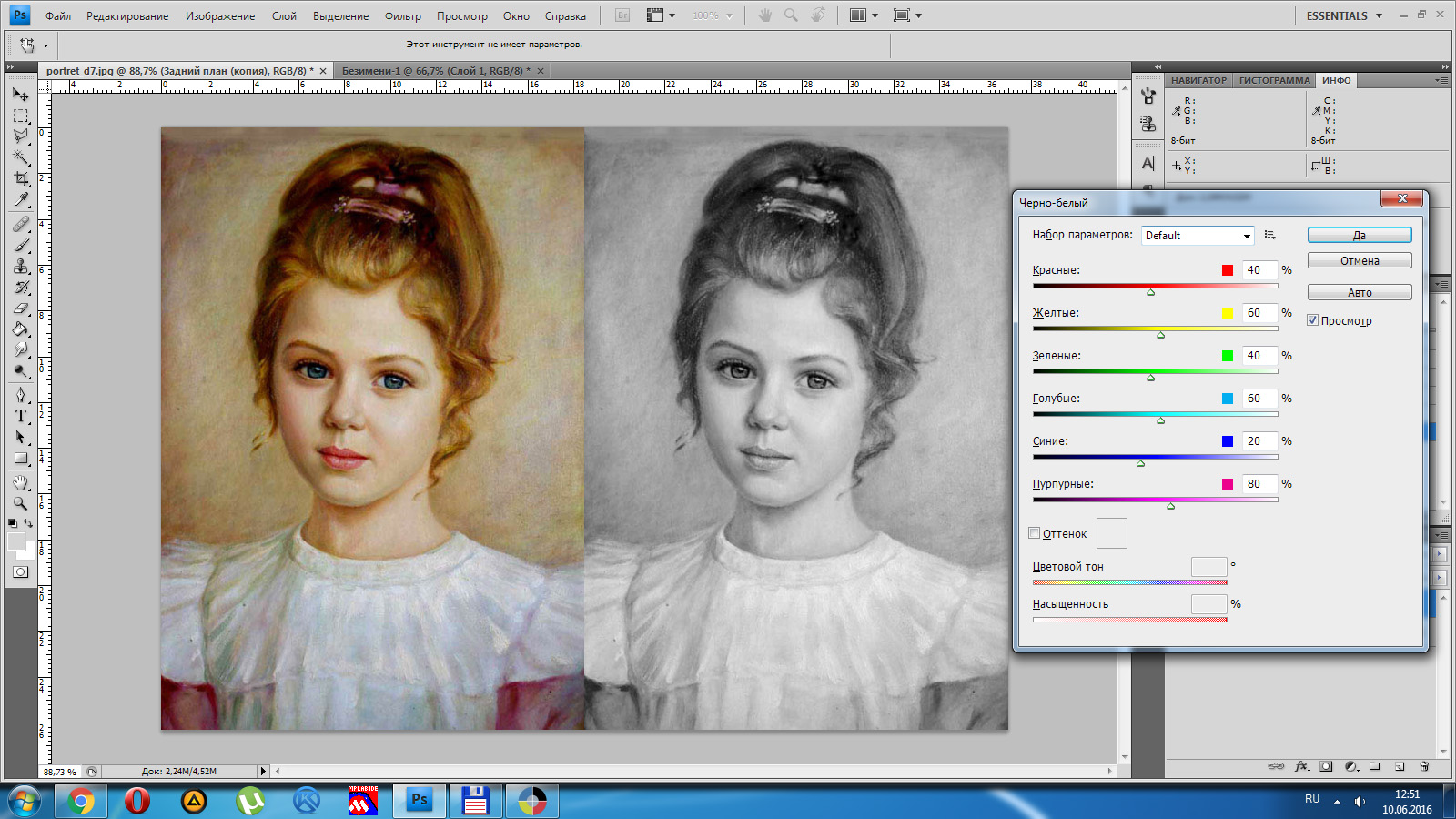Open Photoshop from the Windows taskbar
1456x819 pixels.
419,801
